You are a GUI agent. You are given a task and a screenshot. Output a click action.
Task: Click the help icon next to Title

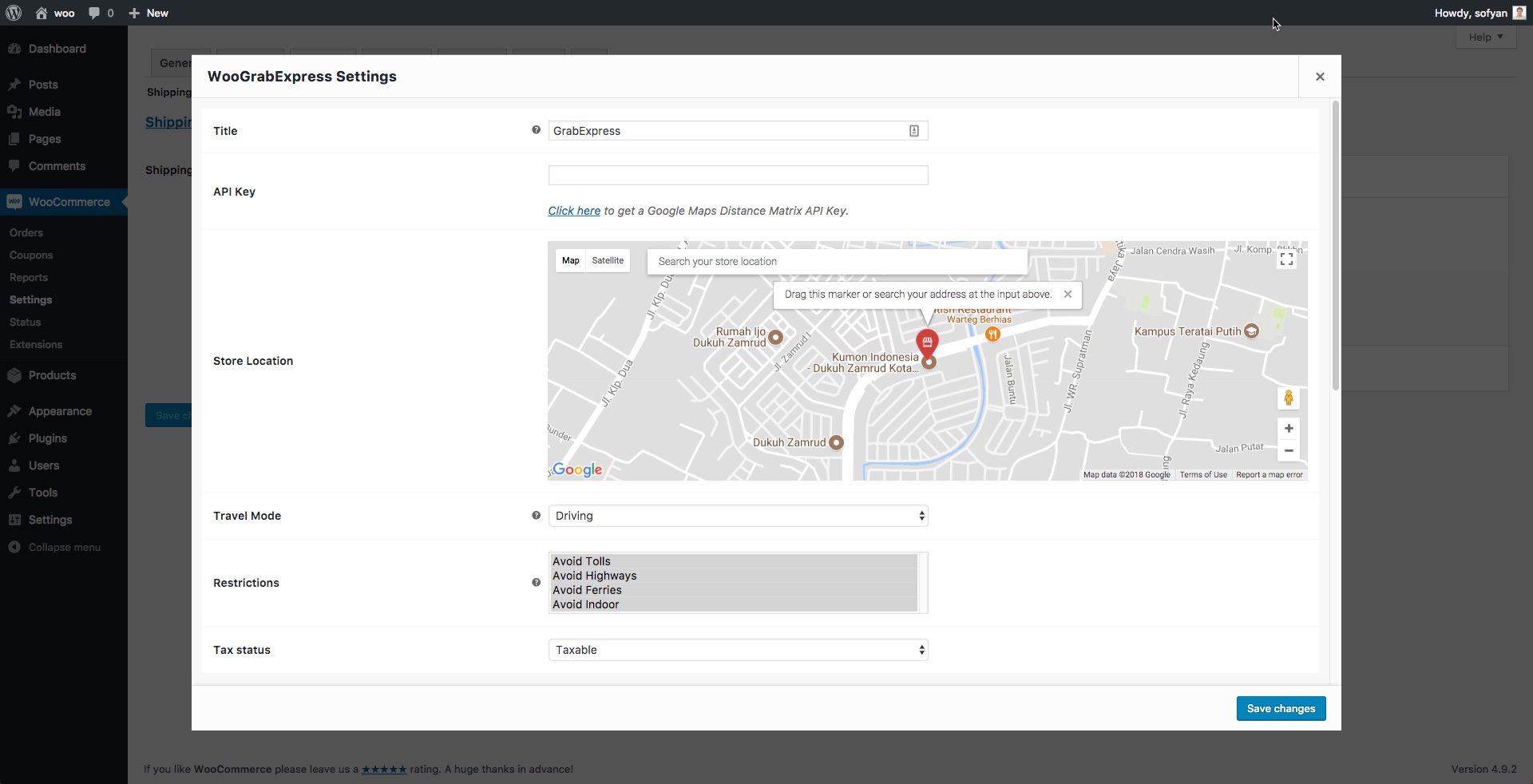click(536, 130)
